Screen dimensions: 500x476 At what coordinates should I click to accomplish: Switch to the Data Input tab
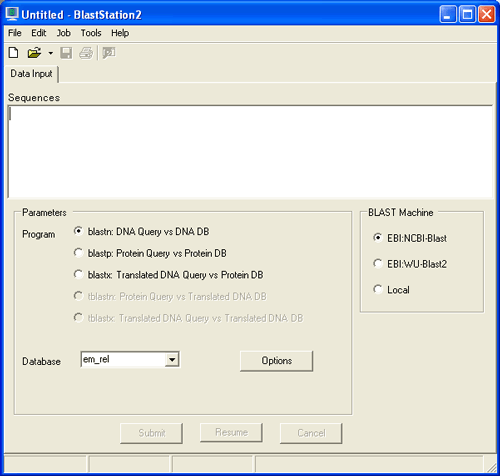(31, 74)
